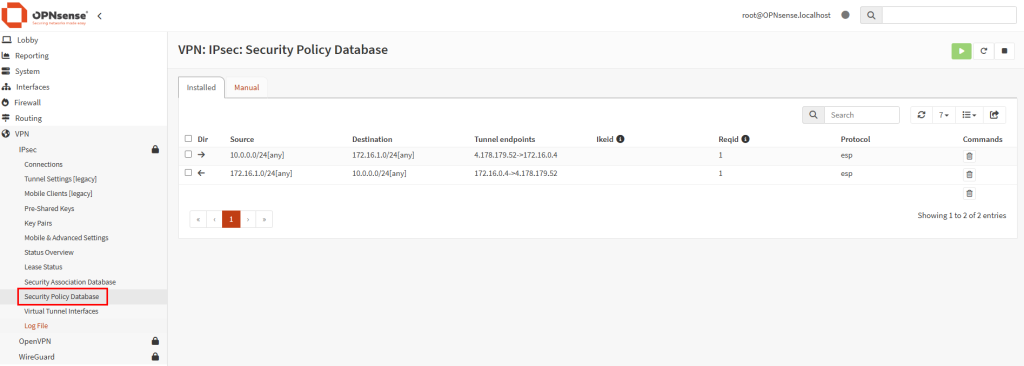
Task: Tick the checkbox for the 172.16.1.0/24 source row
Action: [x=188, y=173]
